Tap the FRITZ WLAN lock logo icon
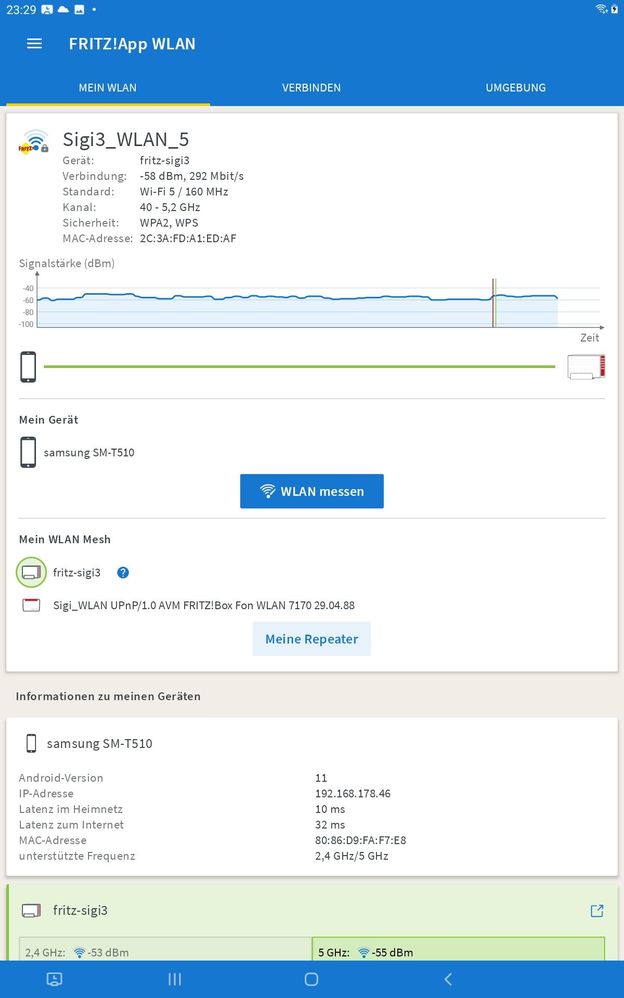Viewport: 624px width, 998px height. click(x=34, y=141)
